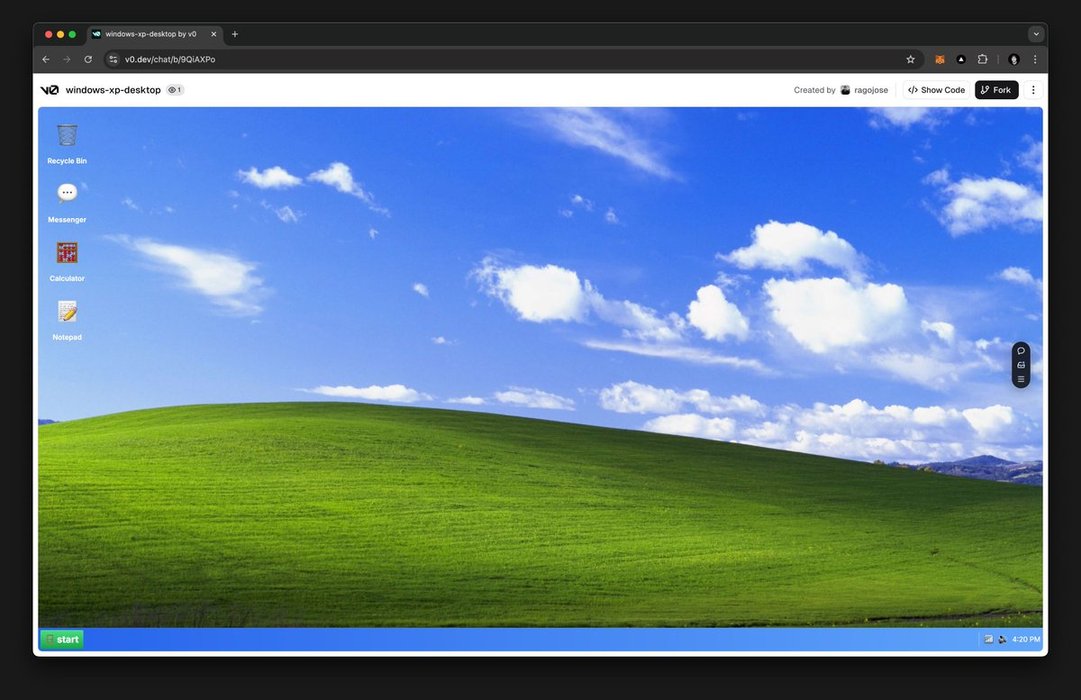This screenshot has width=1081, height=700.
Task: Open the Notepad desktop icon
Action: click(x=67, y=320)
